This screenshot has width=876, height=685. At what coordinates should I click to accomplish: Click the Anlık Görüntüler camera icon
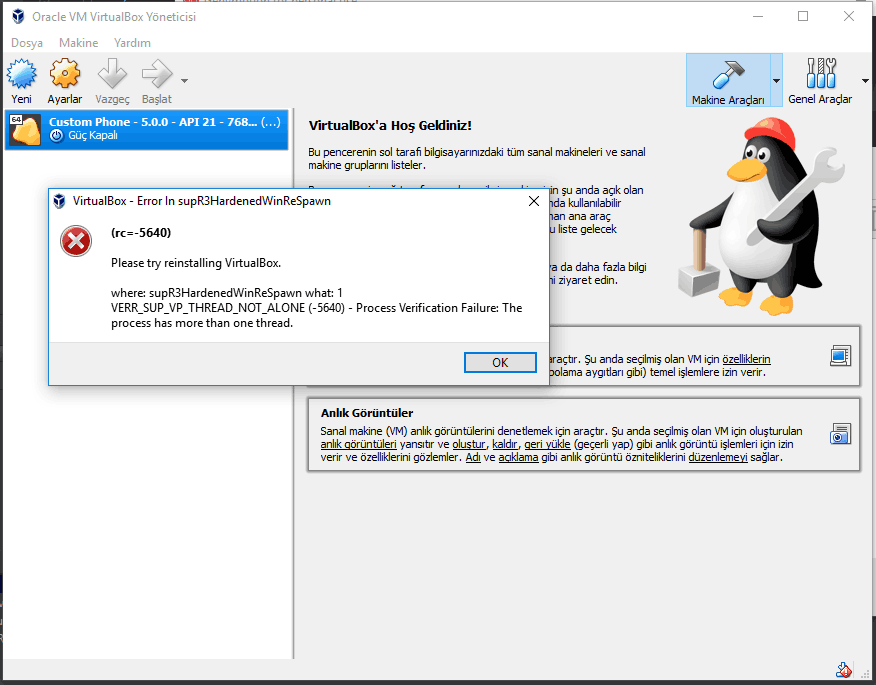(x=840, y=434)
